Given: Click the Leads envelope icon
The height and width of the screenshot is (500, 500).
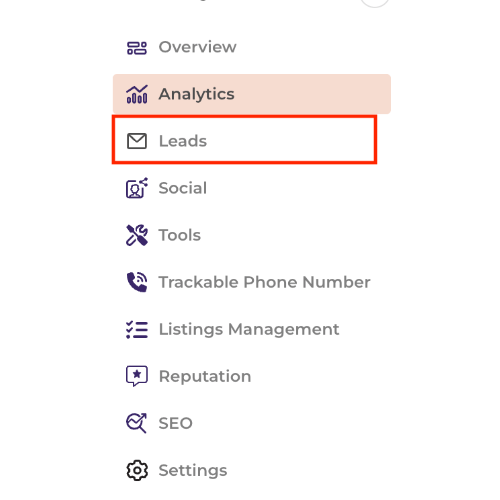Looking at the screenshot, I should click(137, 141).
